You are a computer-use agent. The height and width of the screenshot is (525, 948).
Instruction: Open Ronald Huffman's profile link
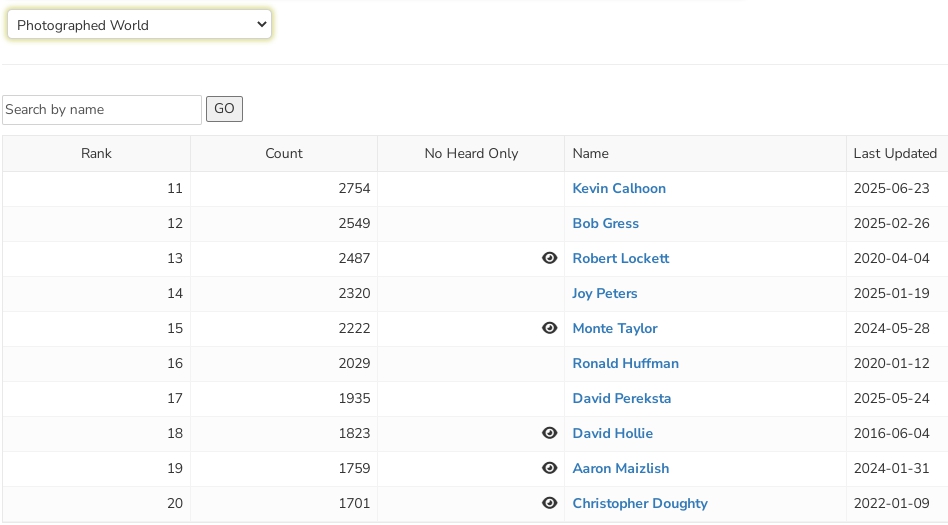625,364
